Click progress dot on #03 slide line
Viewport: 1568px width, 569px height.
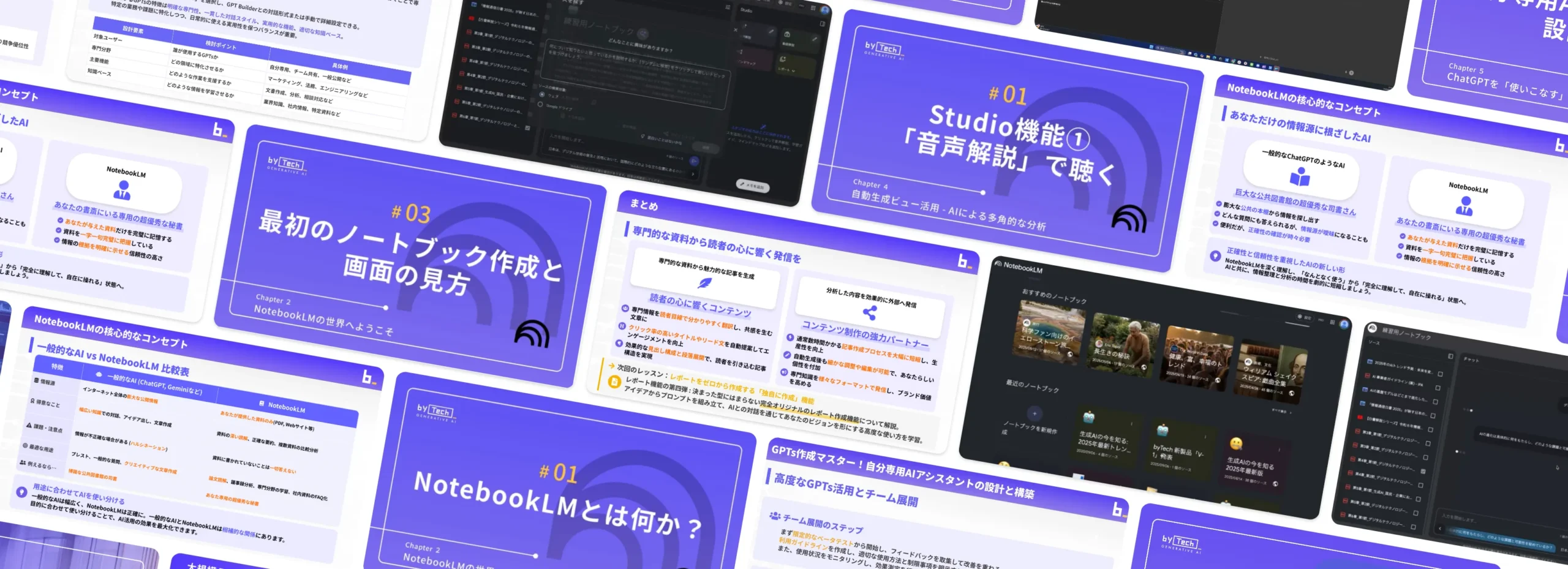point(386,307)
